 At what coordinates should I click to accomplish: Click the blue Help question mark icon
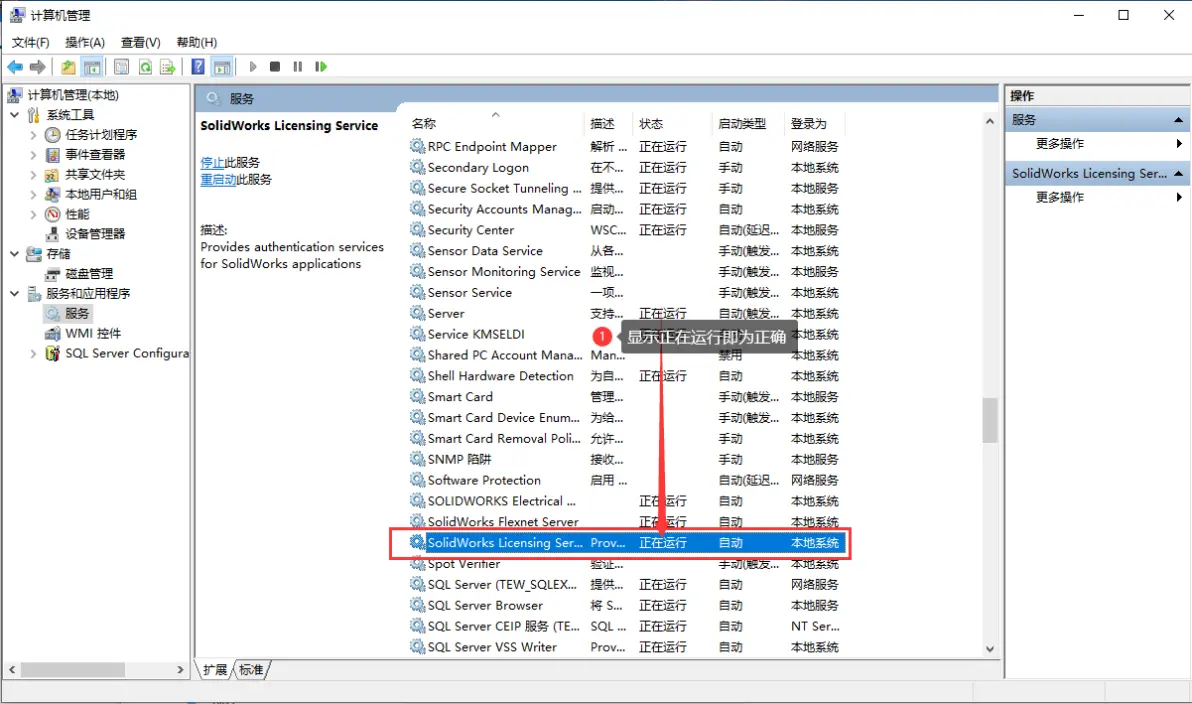198,67
